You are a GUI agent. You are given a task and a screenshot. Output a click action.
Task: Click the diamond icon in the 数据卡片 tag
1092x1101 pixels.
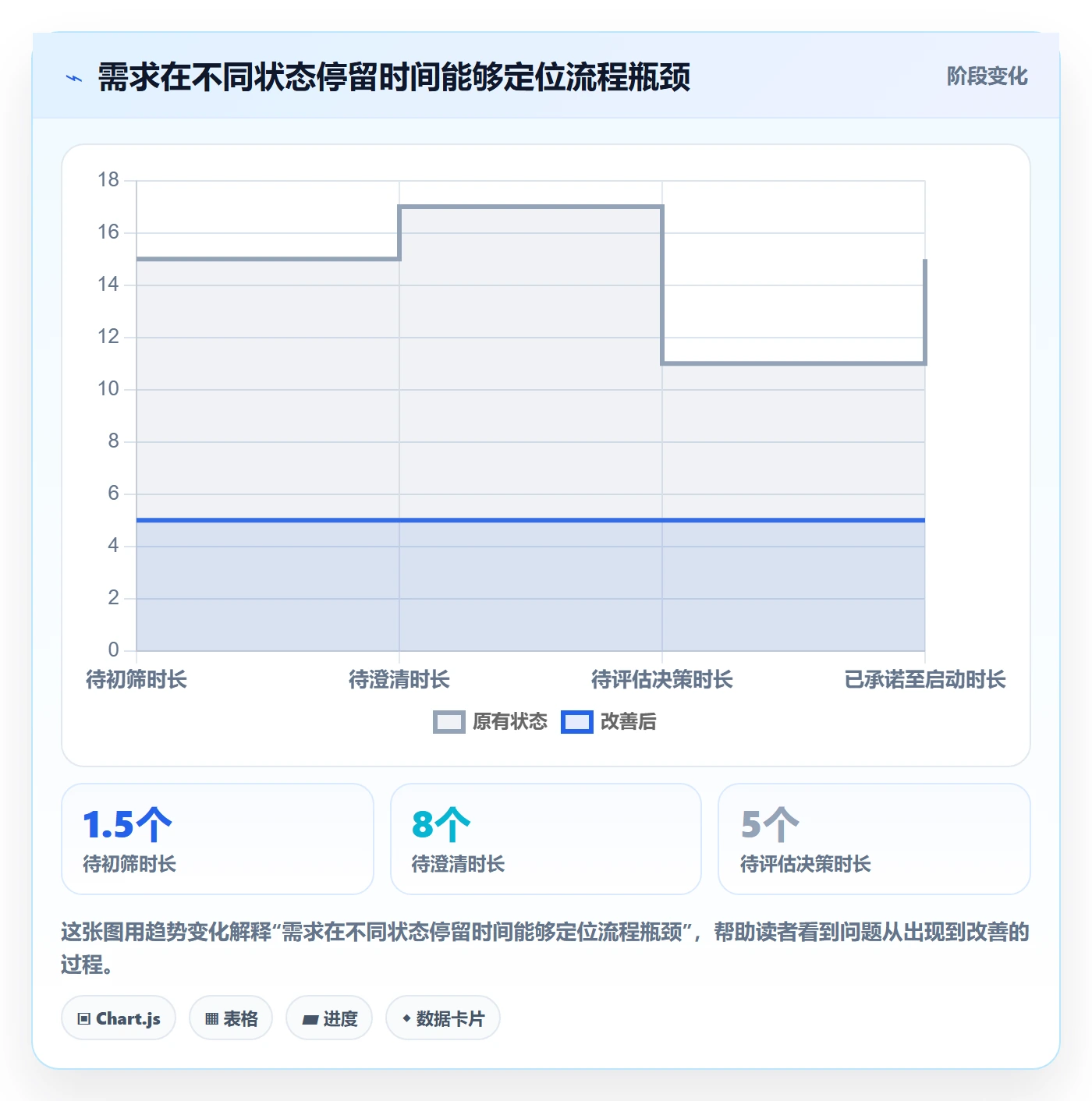pos(406,1018)
